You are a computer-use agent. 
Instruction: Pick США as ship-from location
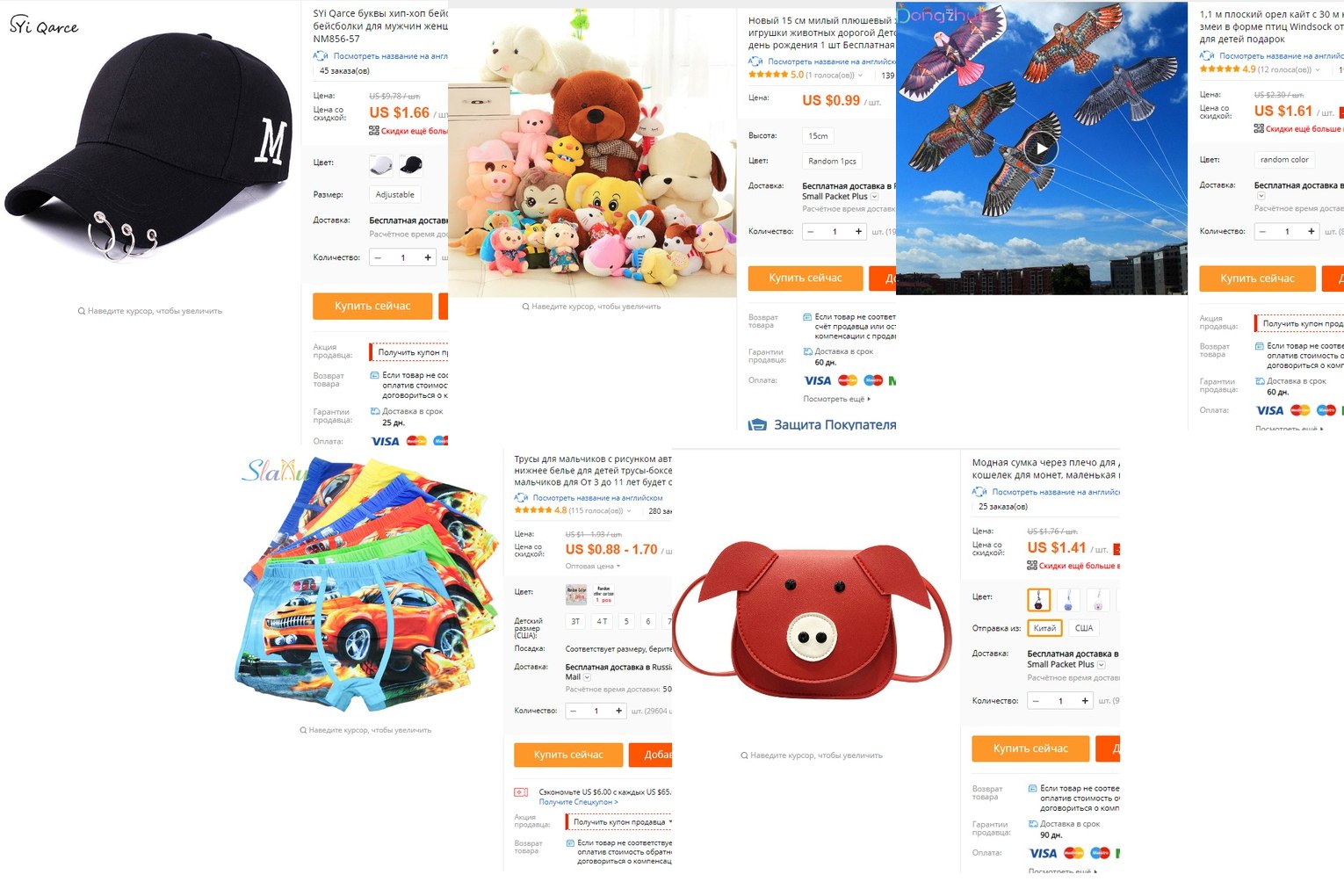click(1084, 628)
